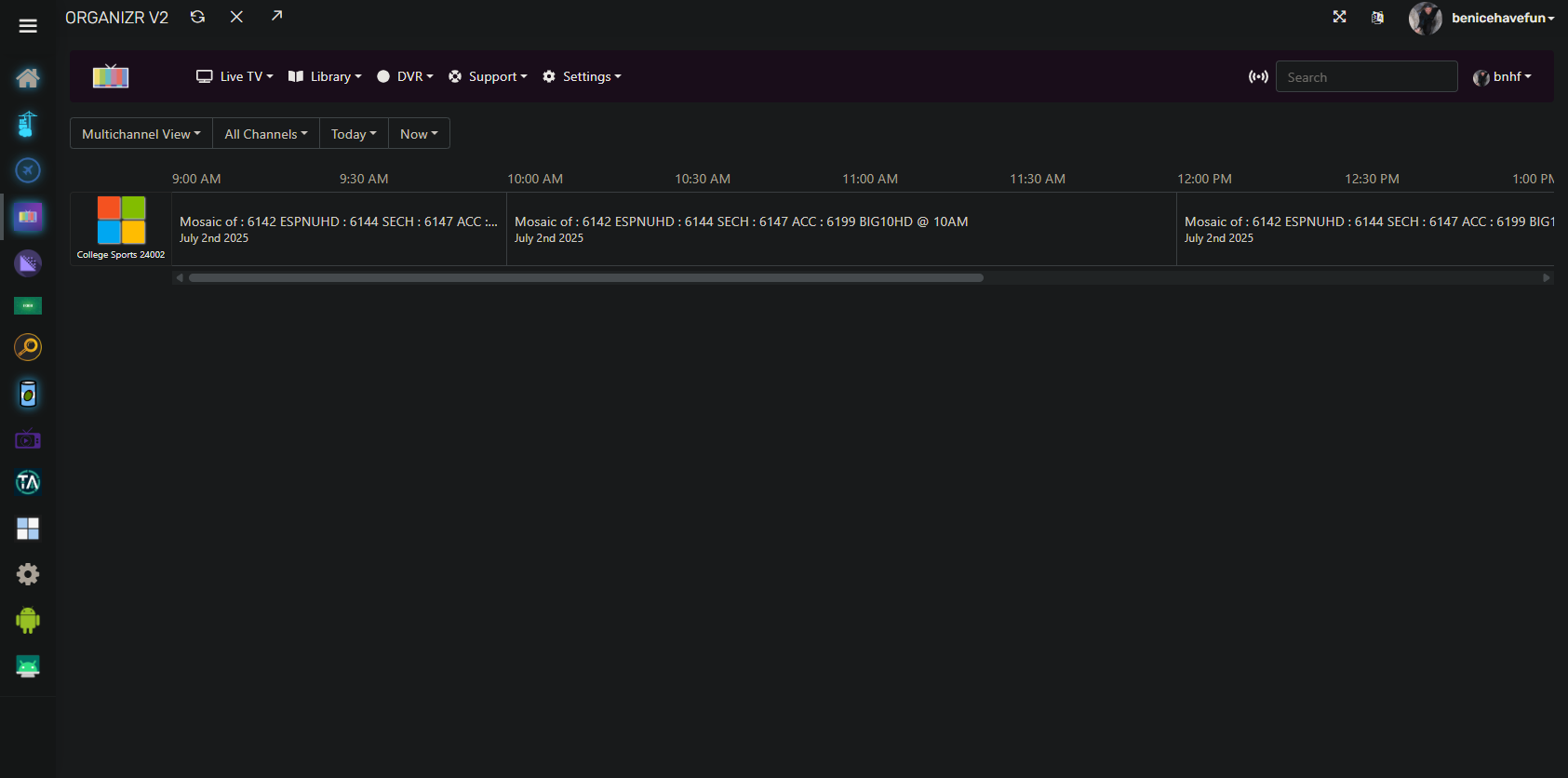
Task: Toggle fullscreen expand icon
Action: 1339,17
